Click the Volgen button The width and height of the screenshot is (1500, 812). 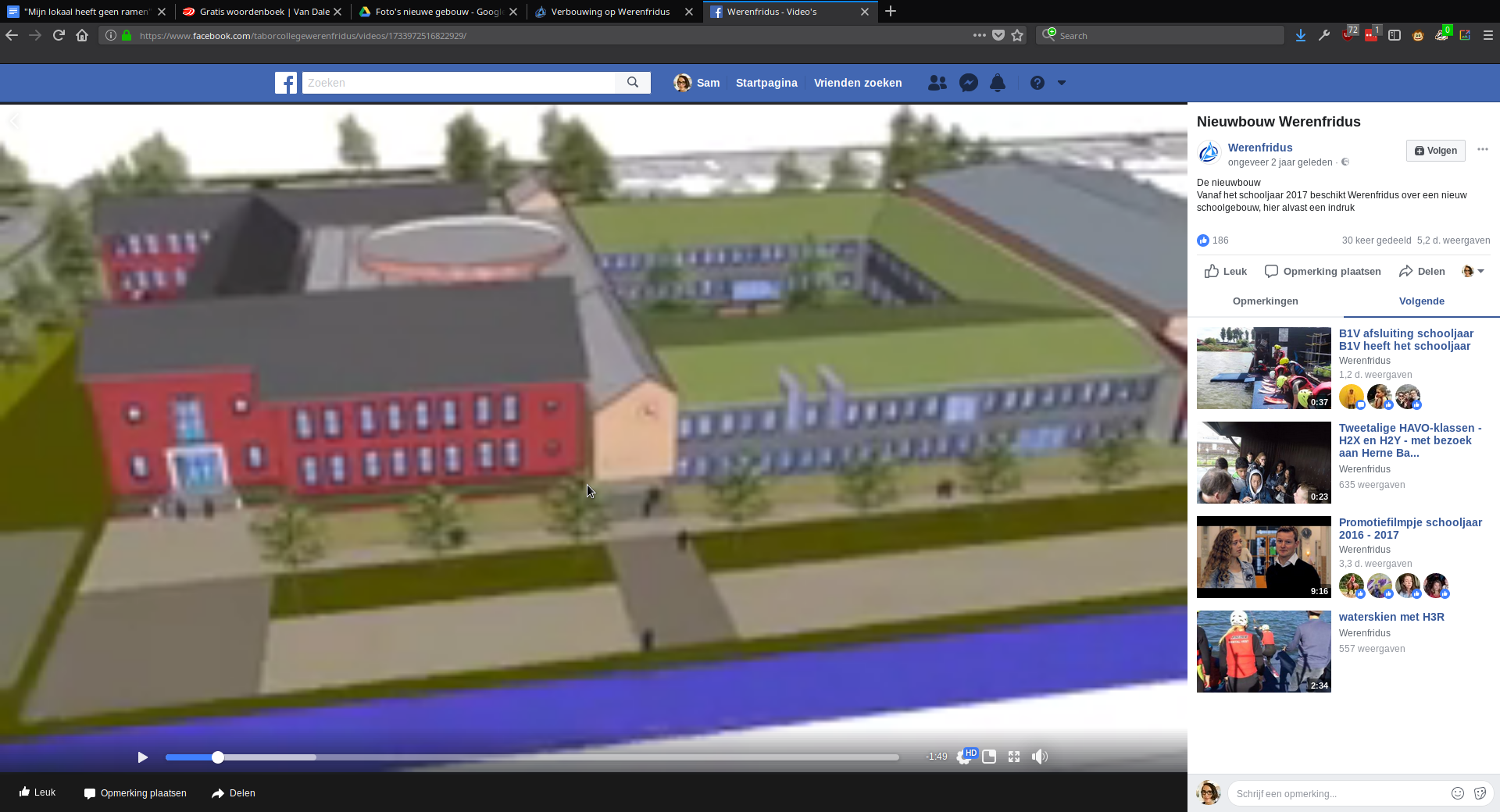coord(1435,151)
